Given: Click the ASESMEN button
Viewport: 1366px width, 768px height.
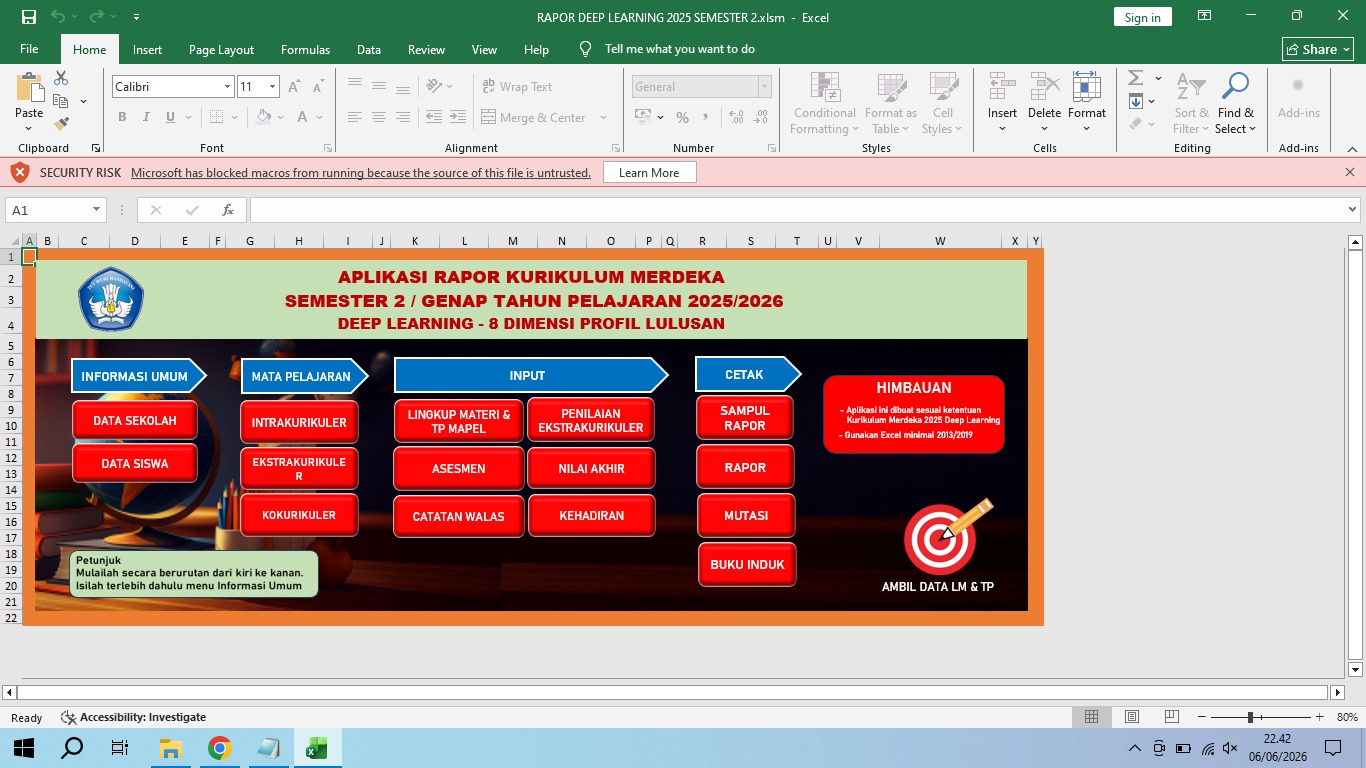Looking at the screenshot, I should [x=459, y=469].
